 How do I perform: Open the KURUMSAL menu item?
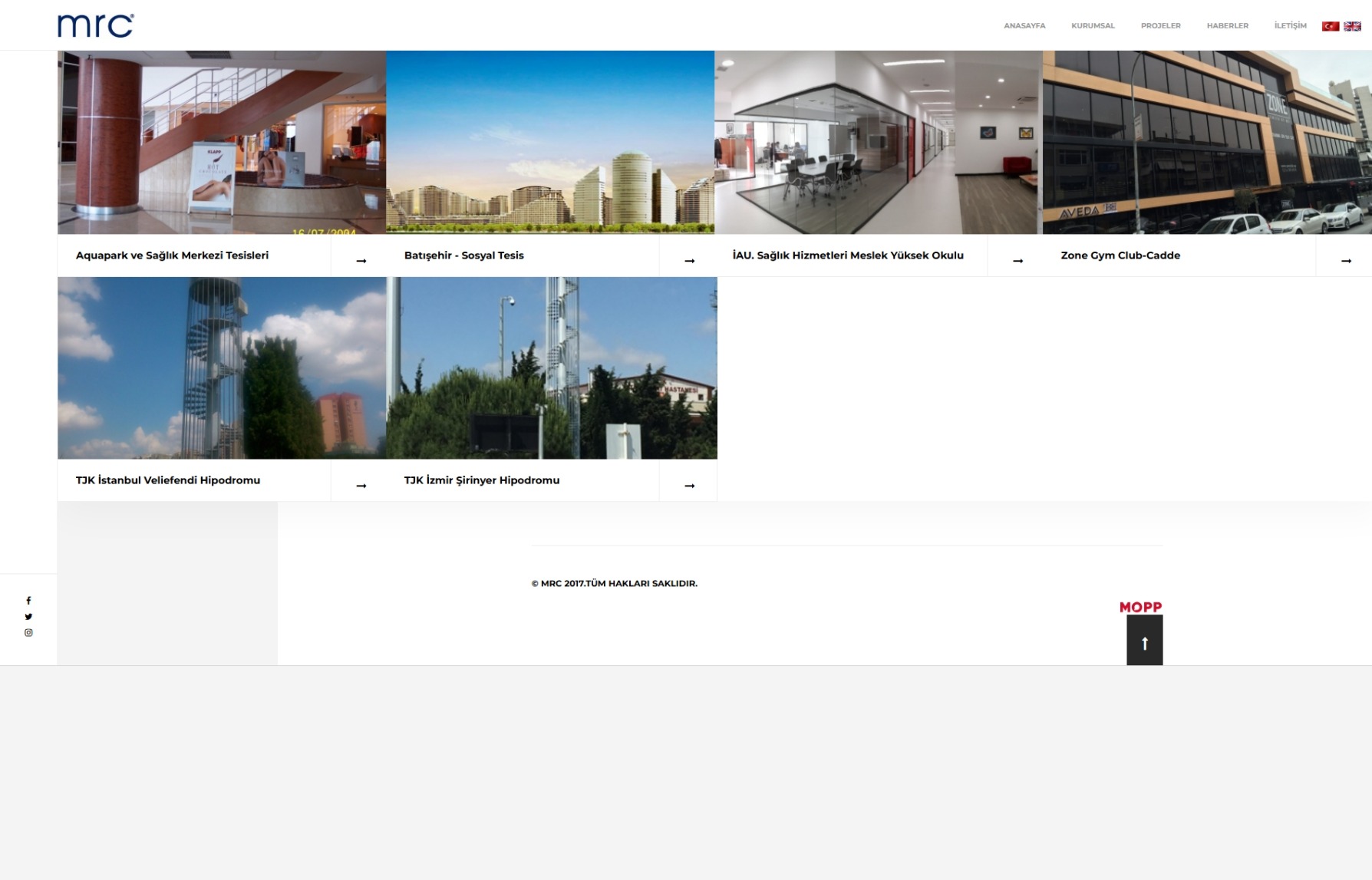coord(1093,26)
